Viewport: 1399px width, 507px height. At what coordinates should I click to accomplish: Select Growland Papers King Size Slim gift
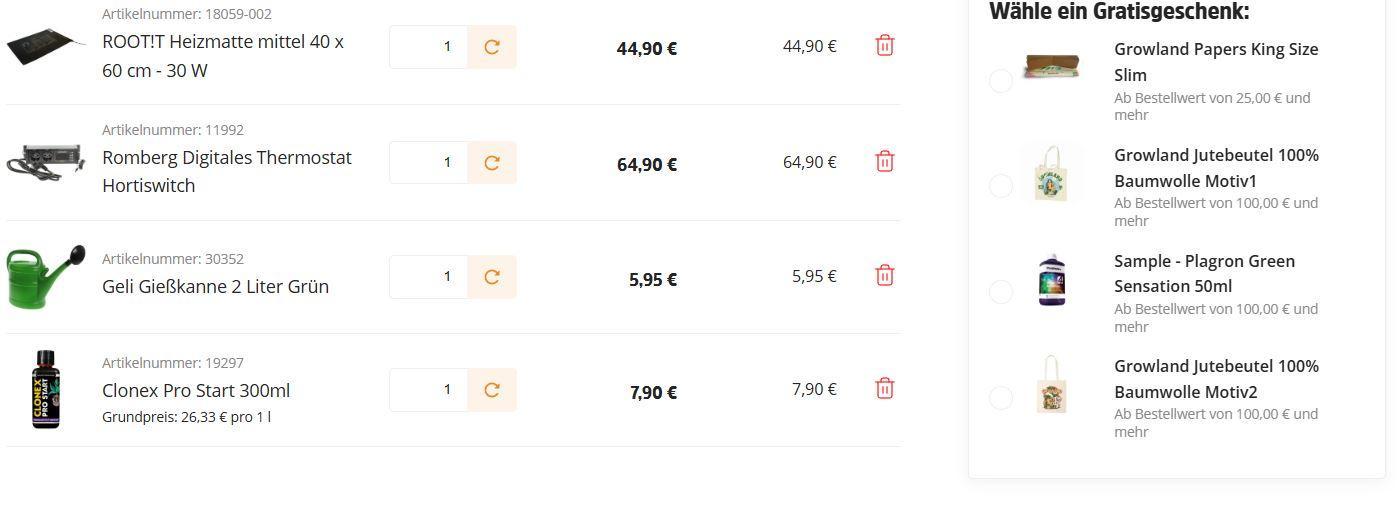pos(1001,81)
